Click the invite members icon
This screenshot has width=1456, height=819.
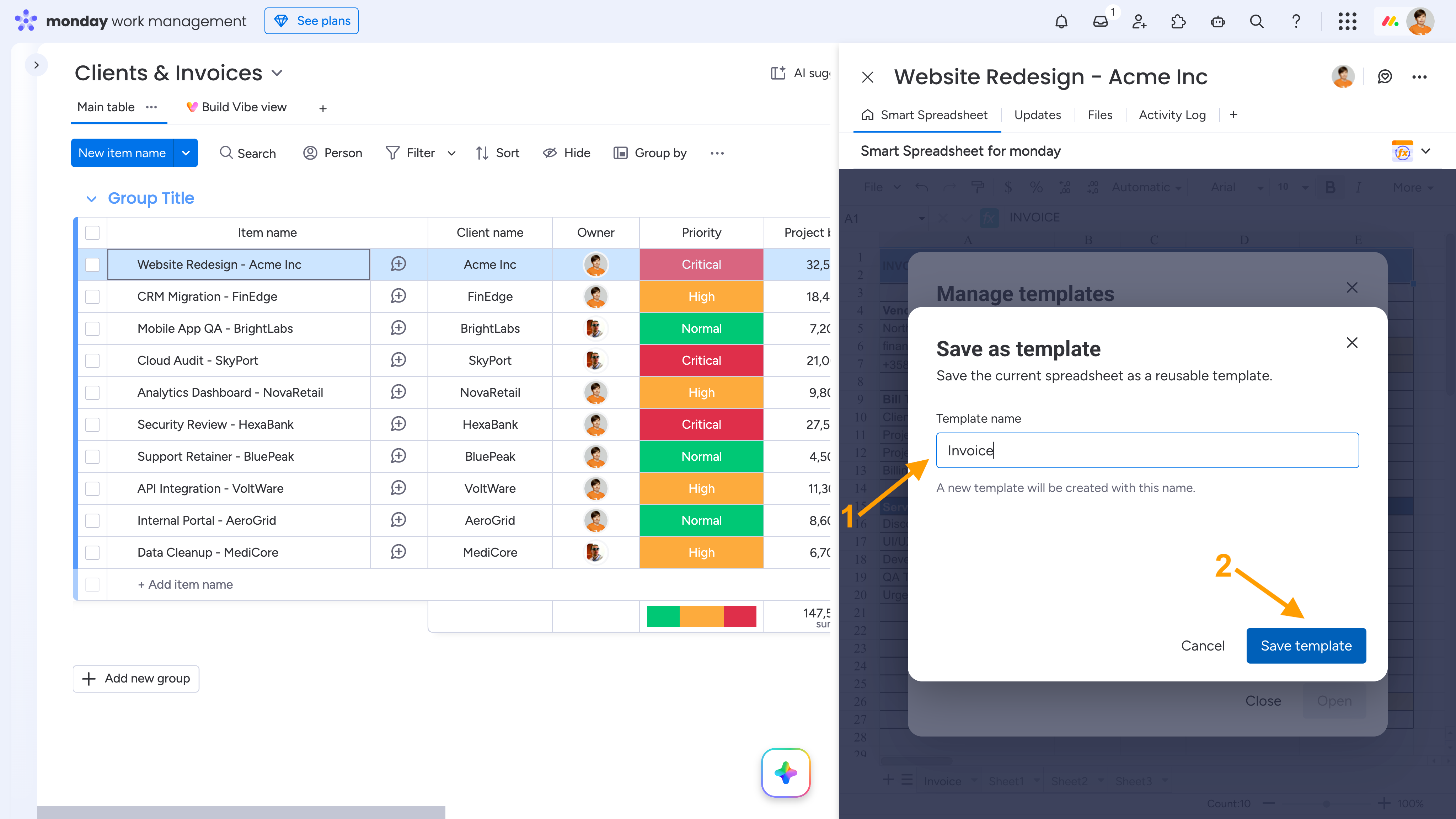1140,21
